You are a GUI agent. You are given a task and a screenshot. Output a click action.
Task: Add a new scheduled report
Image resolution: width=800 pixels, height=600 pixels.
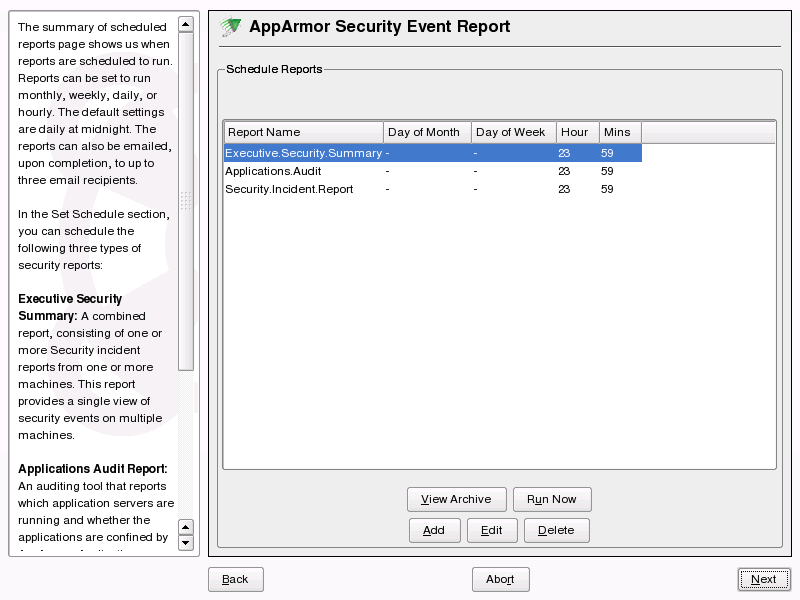(x=434, y=530)
